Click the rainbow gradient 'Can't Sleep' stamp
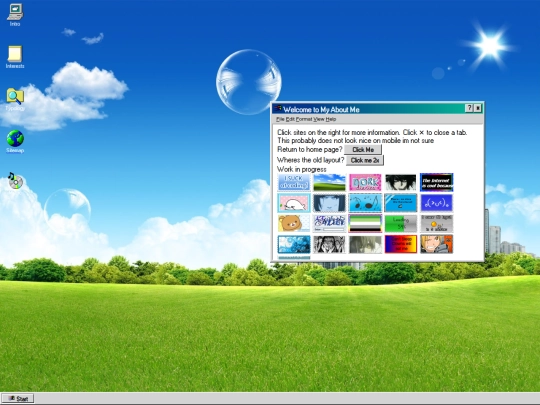Image resolution: width=540 pixels, height=405 pixels. click(401, 245)
